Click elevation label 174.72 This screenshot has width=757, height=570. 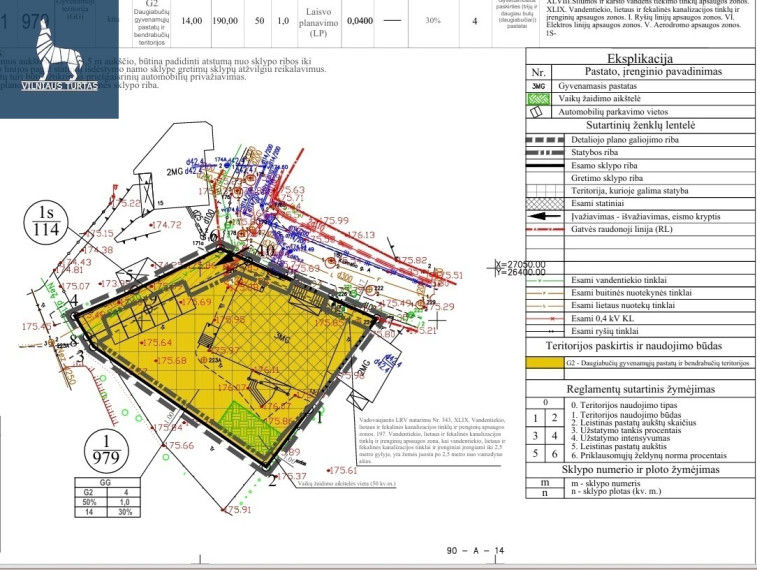tap(166, 225)
